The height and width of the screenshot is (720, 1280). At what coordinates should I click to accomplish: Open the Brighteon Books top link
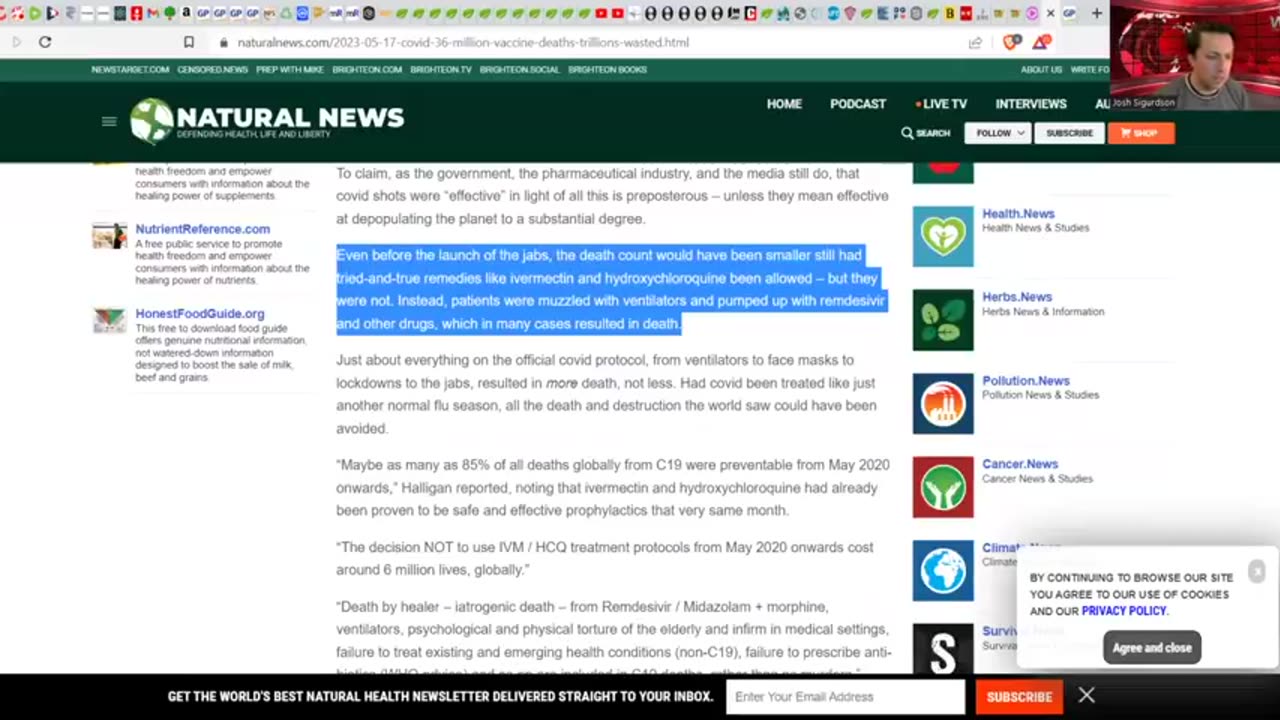point(607,70)
